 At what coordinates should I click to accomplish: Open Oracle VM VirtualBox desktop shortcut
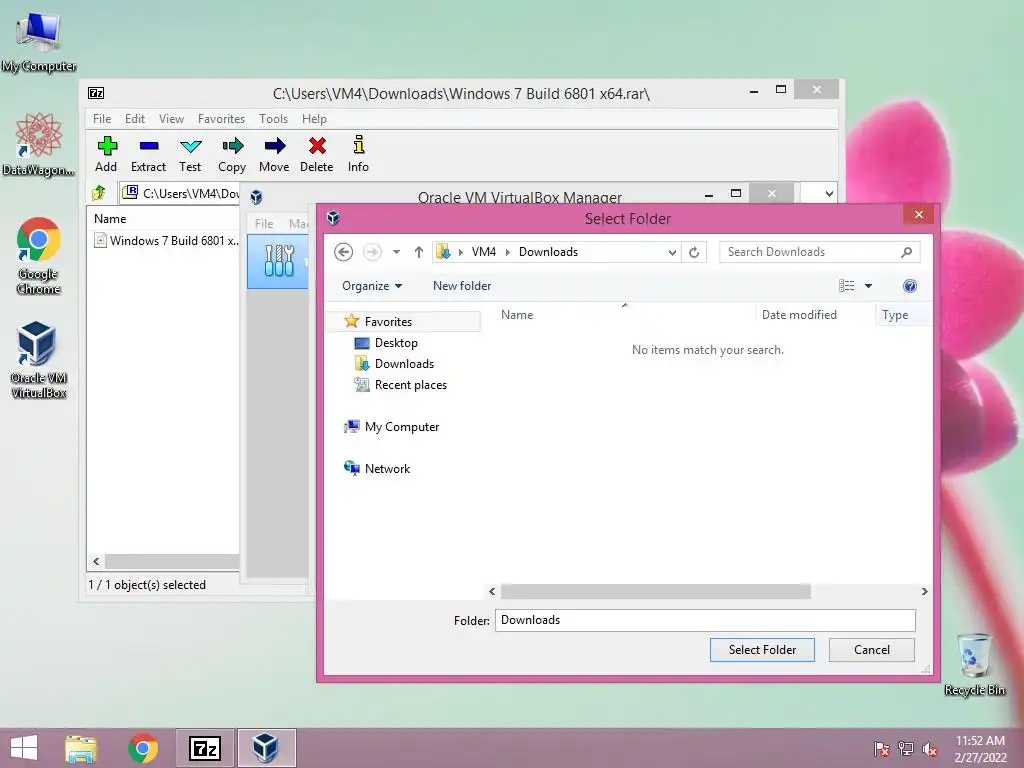pyautogui.click(x=39, y=360)
